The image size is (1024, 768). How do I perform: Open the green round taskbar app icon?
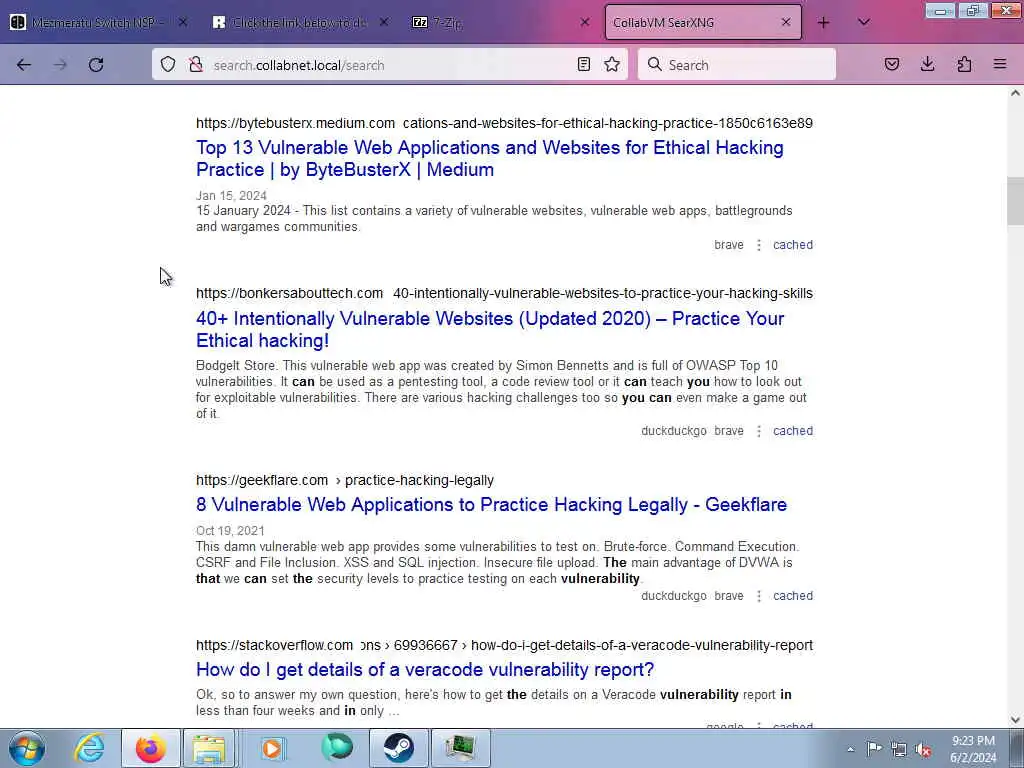[336, 748]
